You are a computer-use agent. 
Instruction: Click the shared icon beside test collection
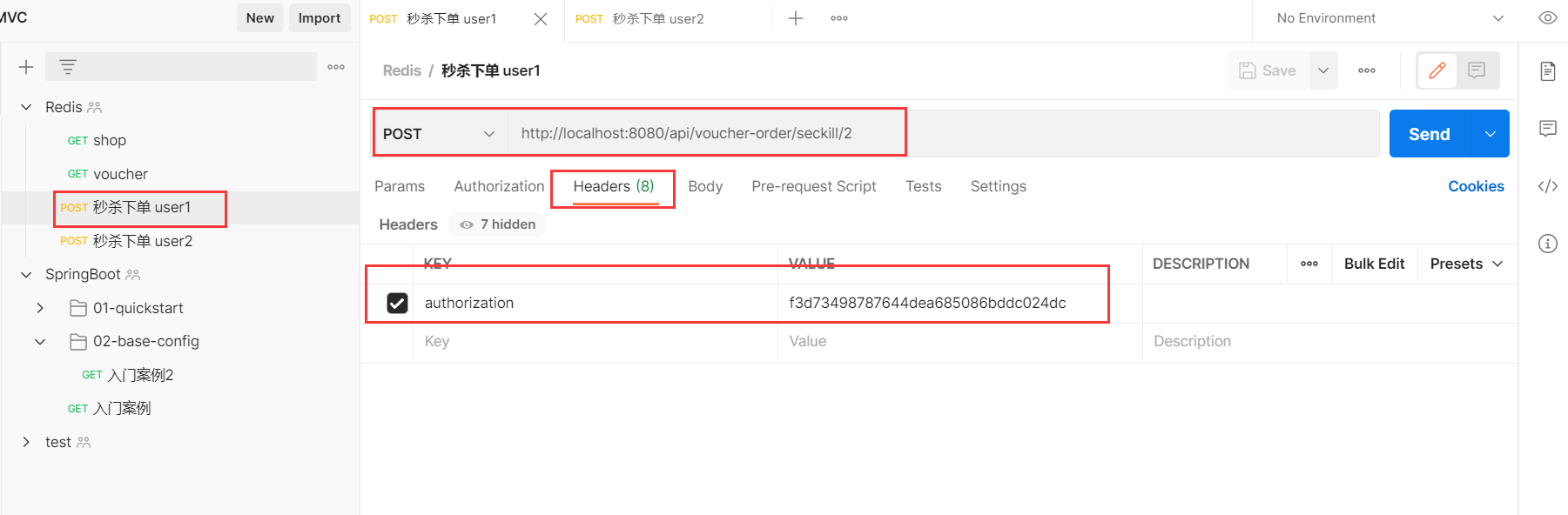pyautogui.click(x=84, y=442)
